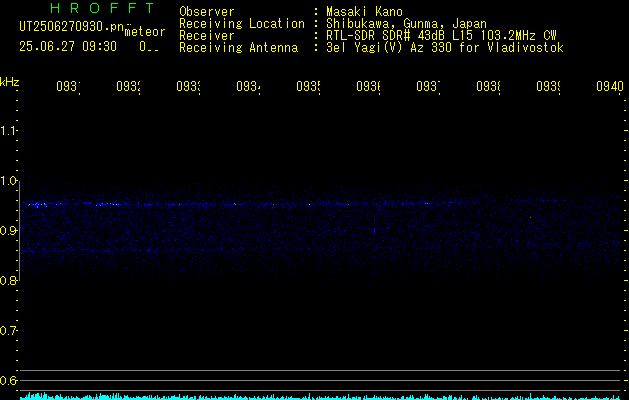Click the meteor count label
This screenshot has height=400, width=629.
(145, 32)
